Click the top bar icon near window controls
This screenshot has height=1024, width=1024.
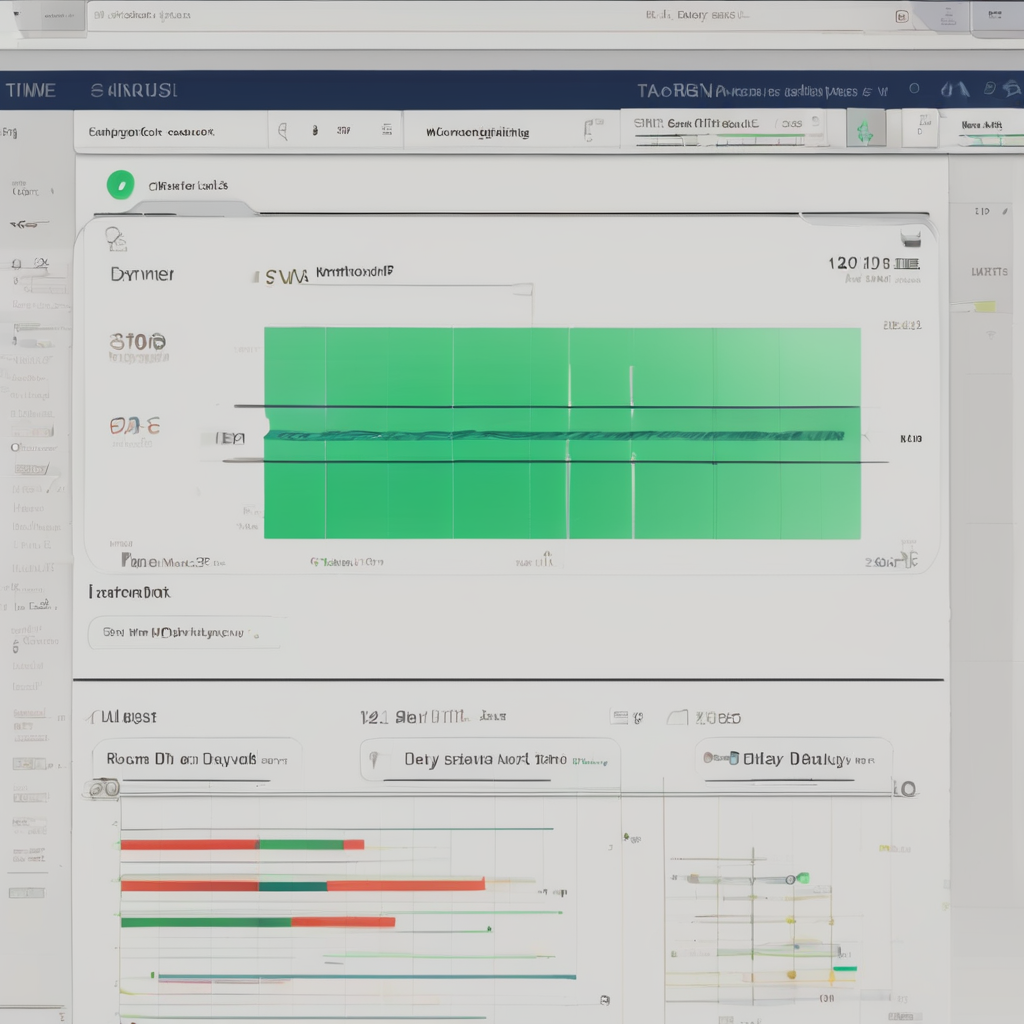tap(900, 16)
